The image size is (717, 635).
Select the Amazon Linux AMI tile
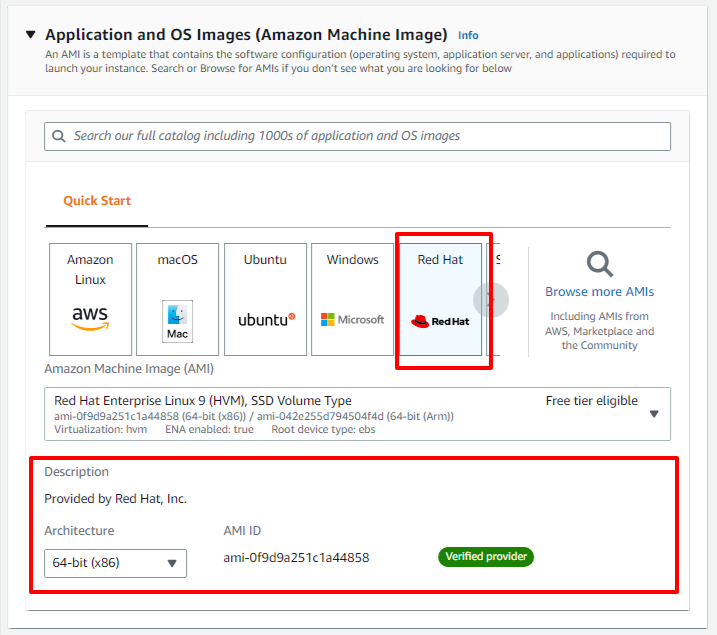click(90, 299)
